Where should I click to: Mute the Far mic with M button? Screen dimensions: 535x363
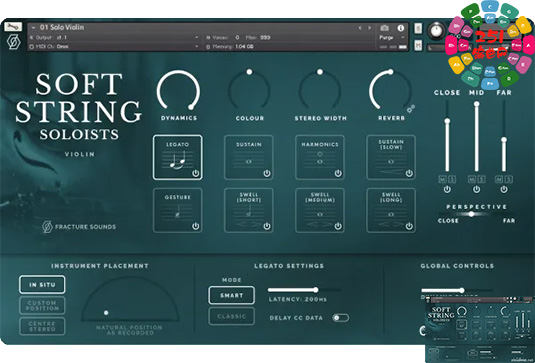(499, 179)
